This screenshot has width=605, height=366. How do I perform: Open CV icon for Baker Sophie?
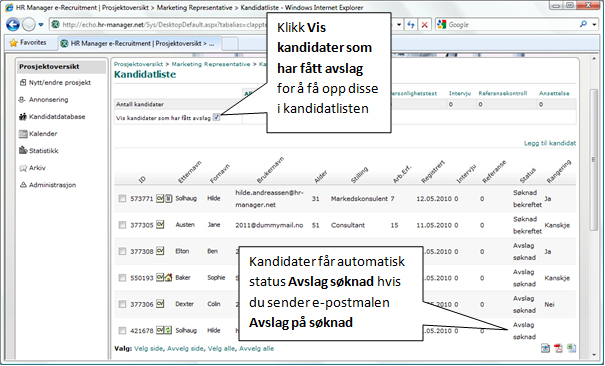coord(160,277)
